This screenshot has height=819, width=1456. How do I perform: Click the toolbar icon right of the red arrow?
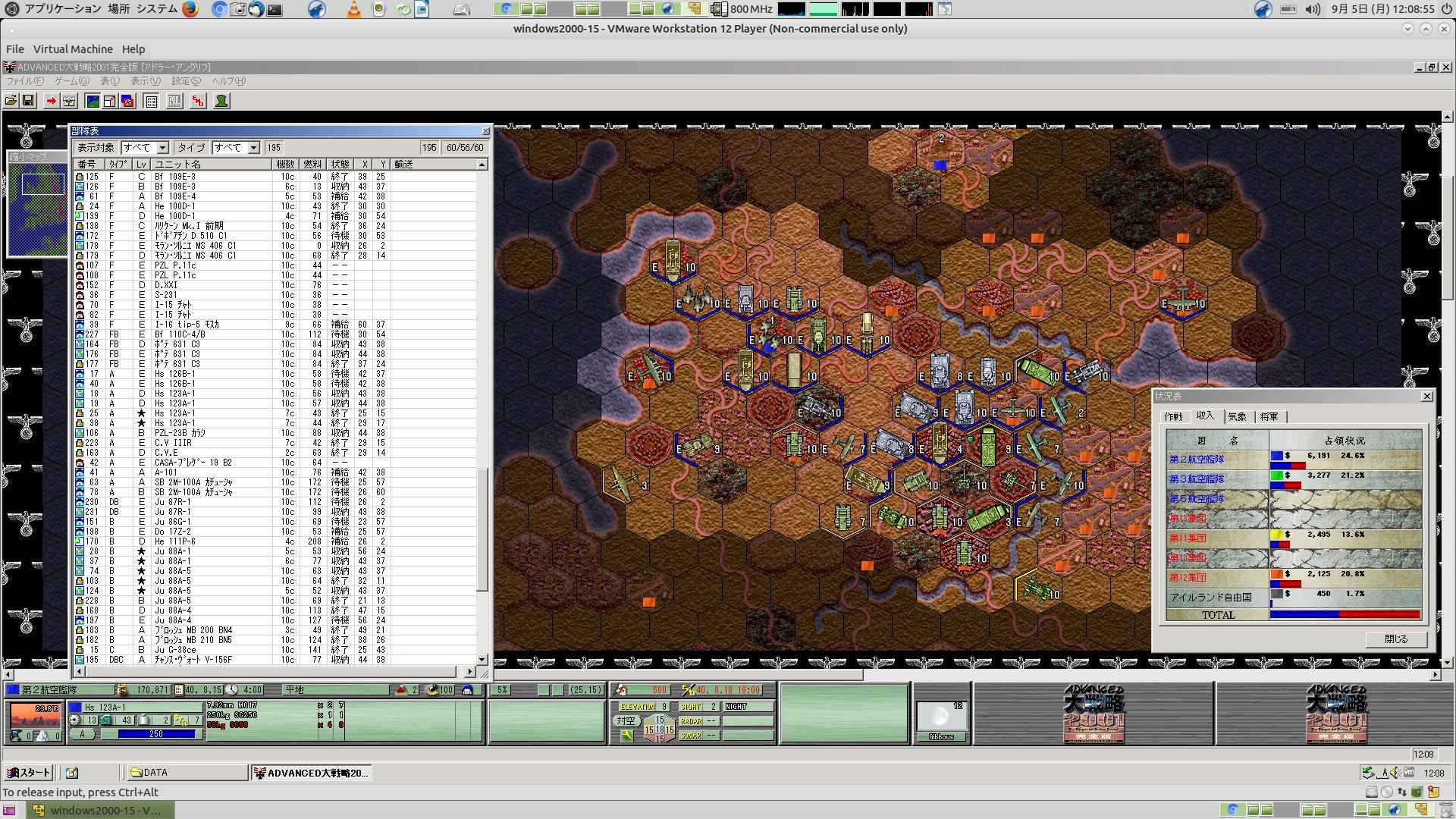tap(70, 101)
